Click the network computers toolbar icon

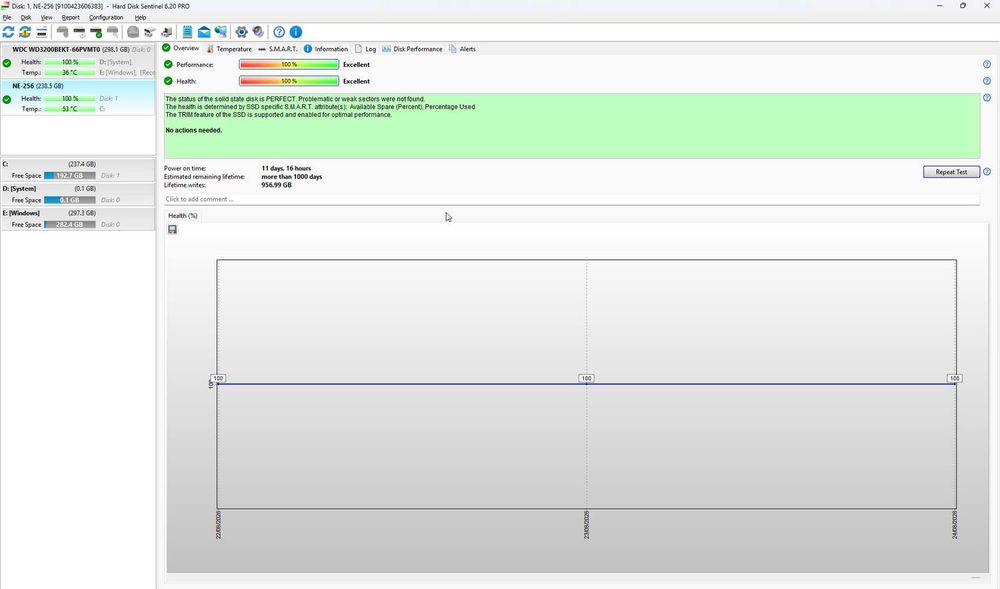pos(221,32)
